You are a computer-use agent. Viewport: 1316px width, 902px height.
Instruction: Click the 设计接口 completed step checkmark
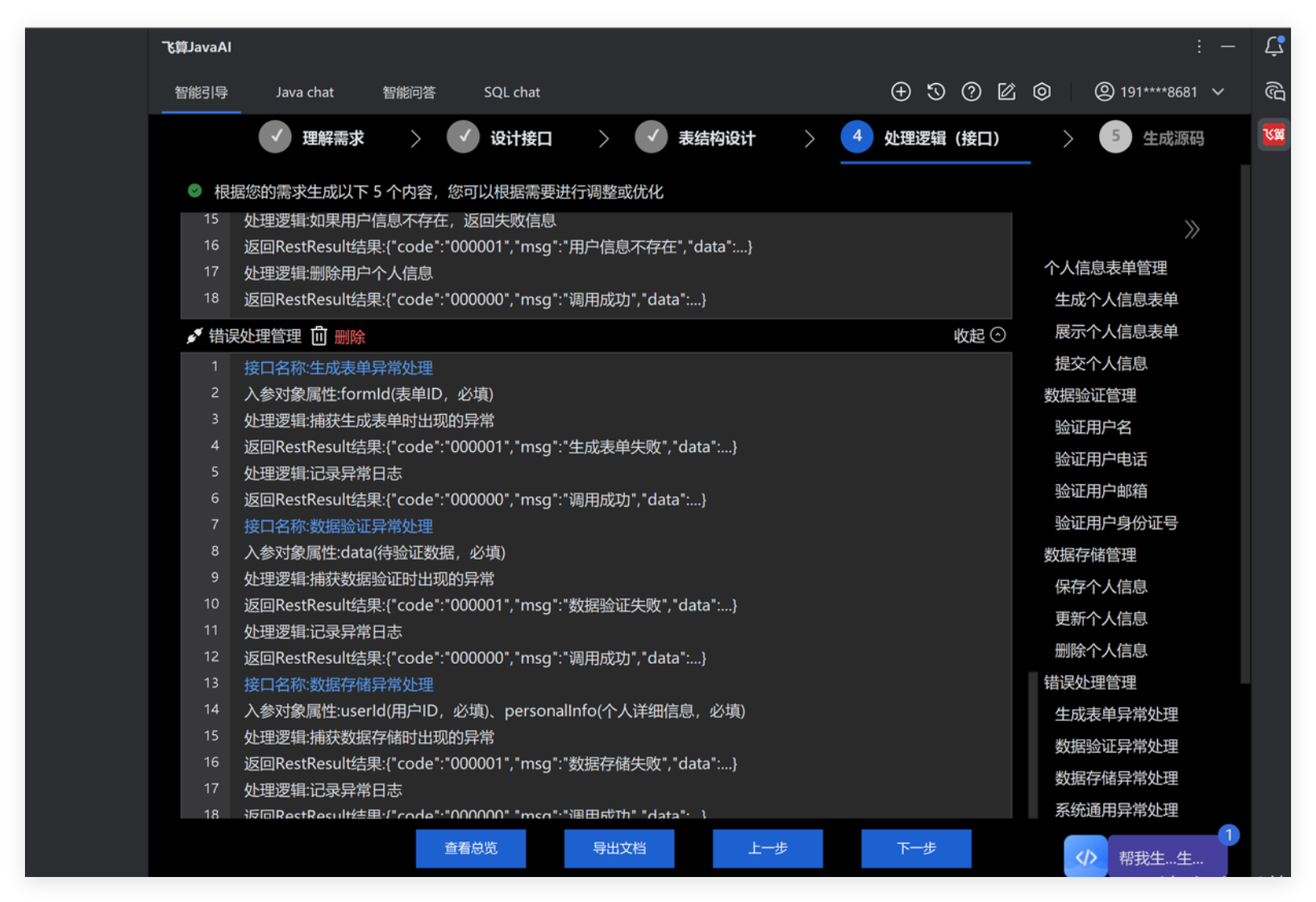[x=464, y=137]
